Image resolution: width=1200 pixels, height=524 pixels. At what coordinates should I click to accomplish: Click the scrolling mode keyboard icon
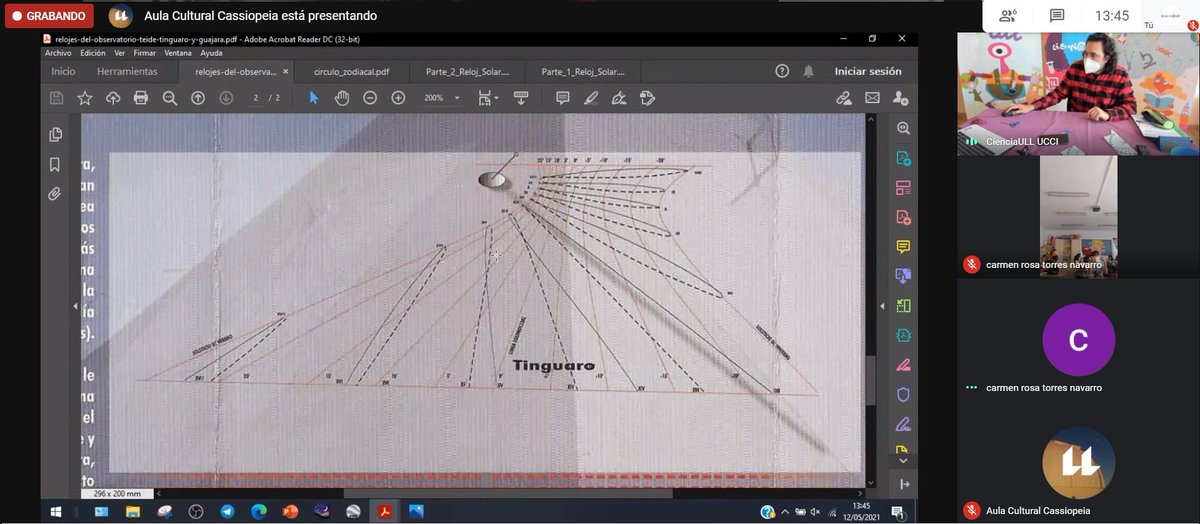pyautogui.click(x=521, y=98)
